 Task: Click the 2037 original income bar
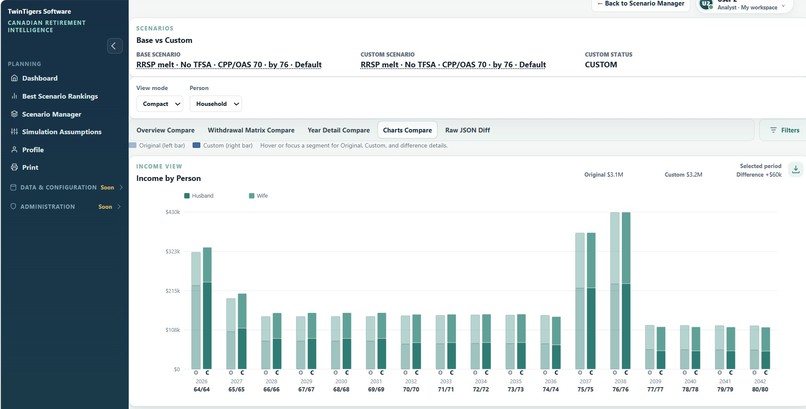[x=580, y=301]
